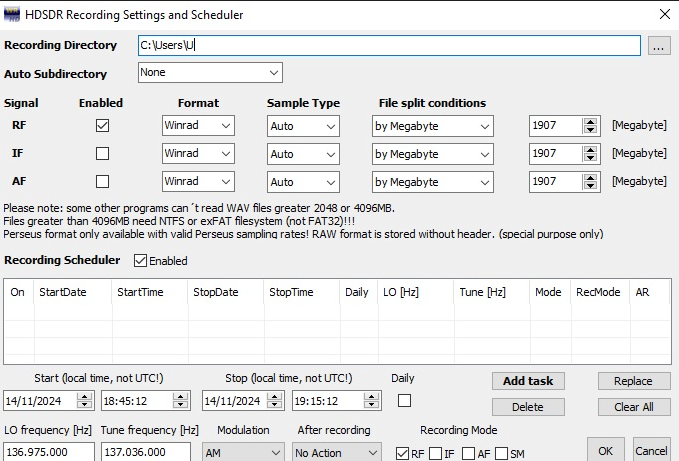The height and width of the screenshot is (461, 679).
Task: Check the Recording Mode IF checkbox
Action: click(435, 454)
